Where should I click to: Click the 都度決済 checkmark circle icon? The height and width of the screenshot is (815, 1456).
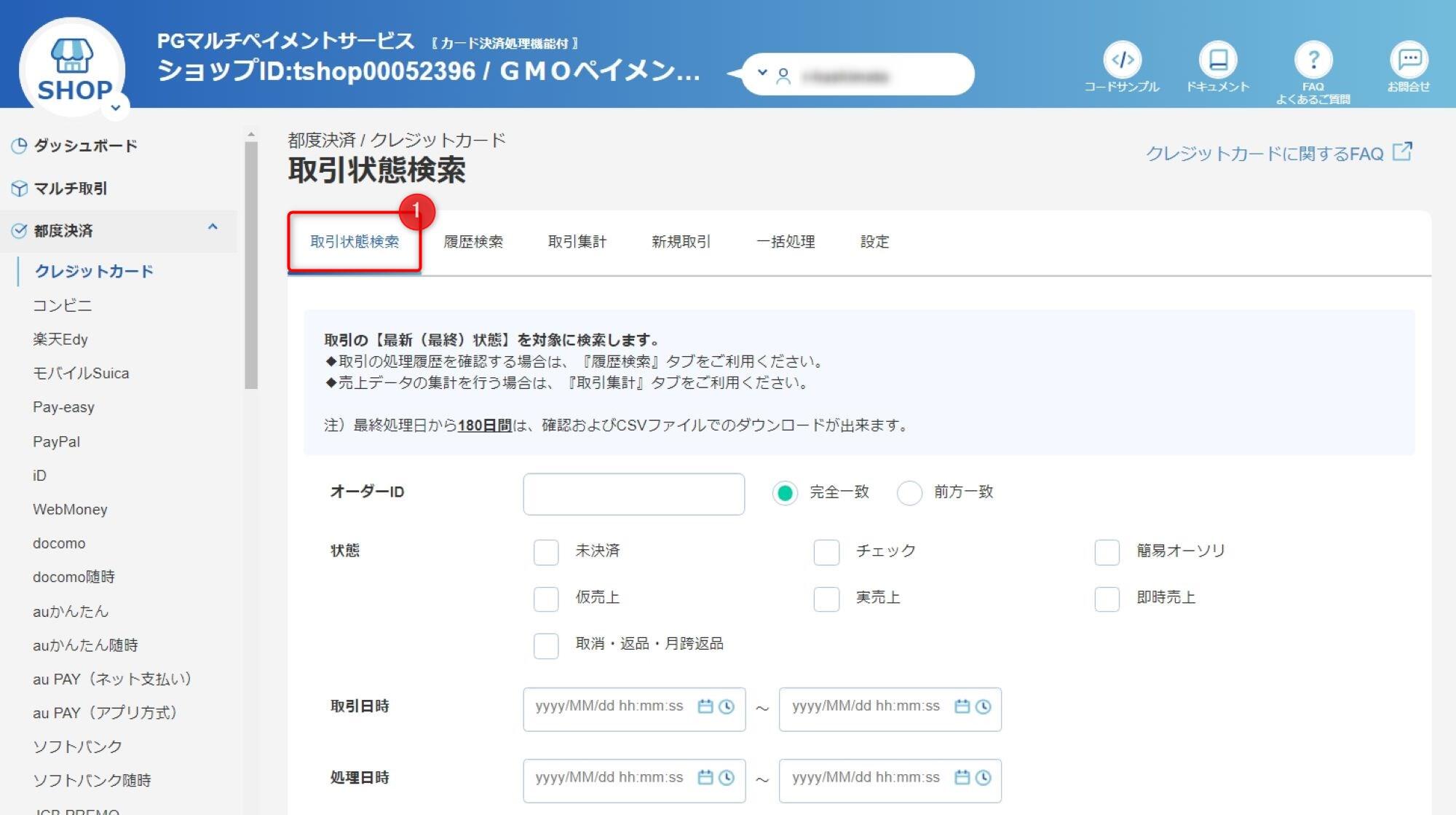click(20, 231)
